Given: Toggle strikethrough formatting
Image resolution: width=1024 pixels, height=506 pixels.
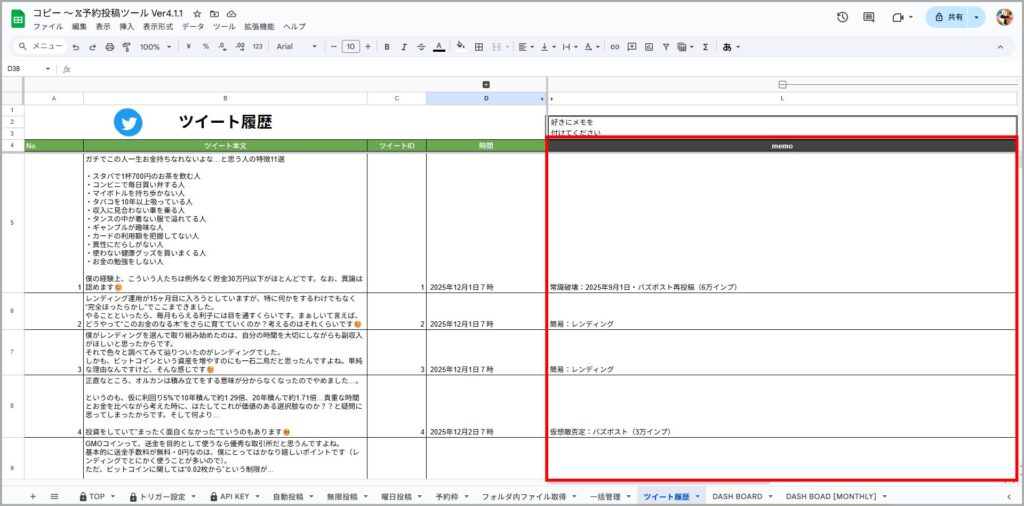Looking at the screenshot, I should [420, 47].
